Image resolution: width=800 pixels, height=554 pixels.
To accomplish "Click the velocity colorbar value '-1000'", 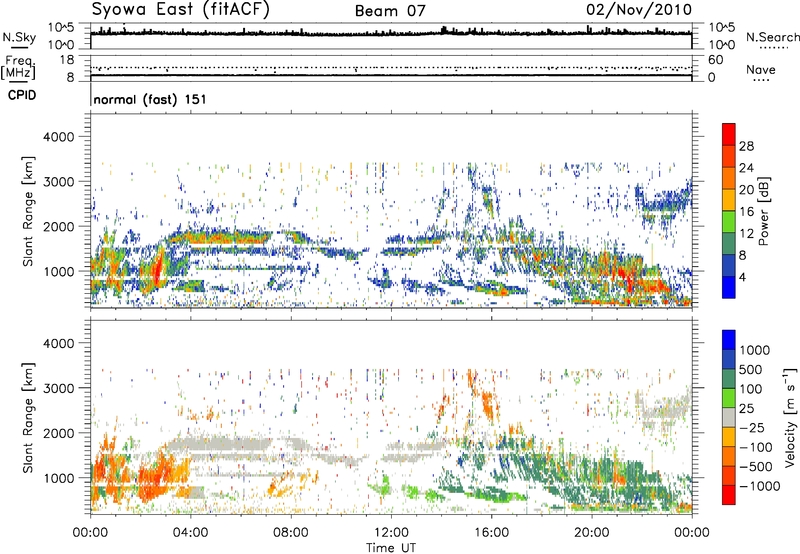I will [760, 486].
